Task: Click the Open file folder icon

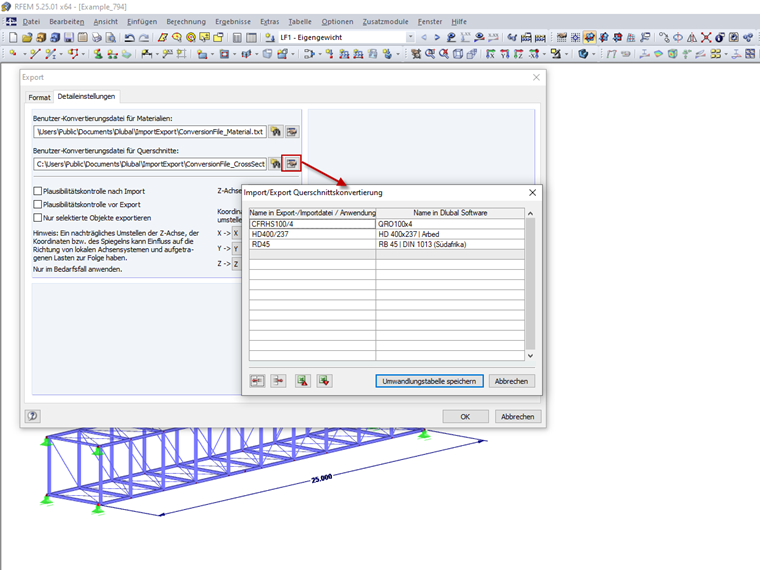Action: point(27,37)
